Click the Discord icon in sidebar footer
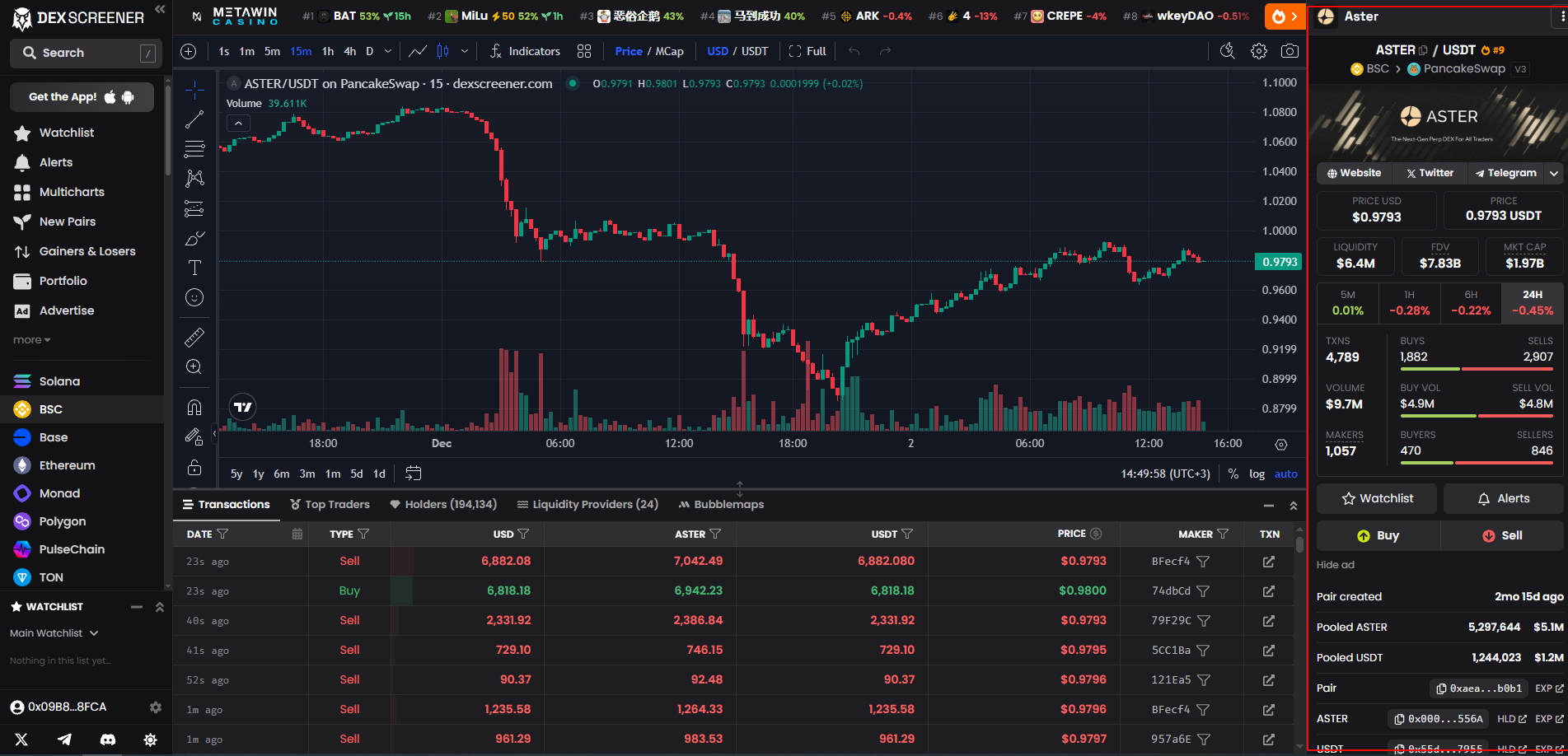1568x756 pixels. 107,740
